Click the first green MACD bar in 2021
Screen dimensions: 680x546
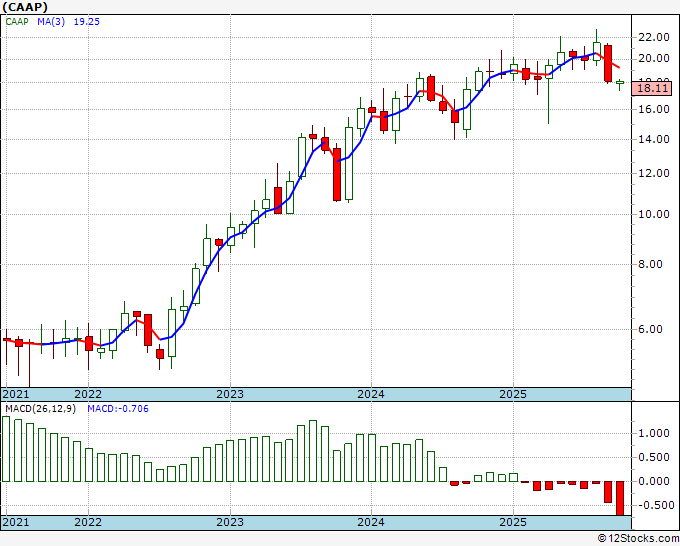pos(6,449)
